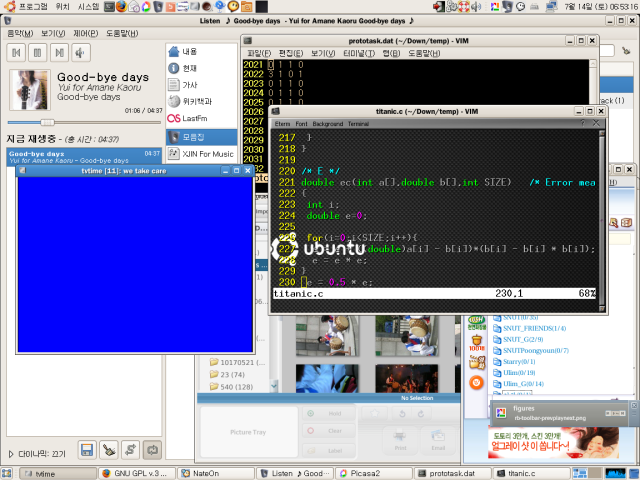Click the NateOn advertisement banner
Screen dimensions: 640x480
coord(553,443)
